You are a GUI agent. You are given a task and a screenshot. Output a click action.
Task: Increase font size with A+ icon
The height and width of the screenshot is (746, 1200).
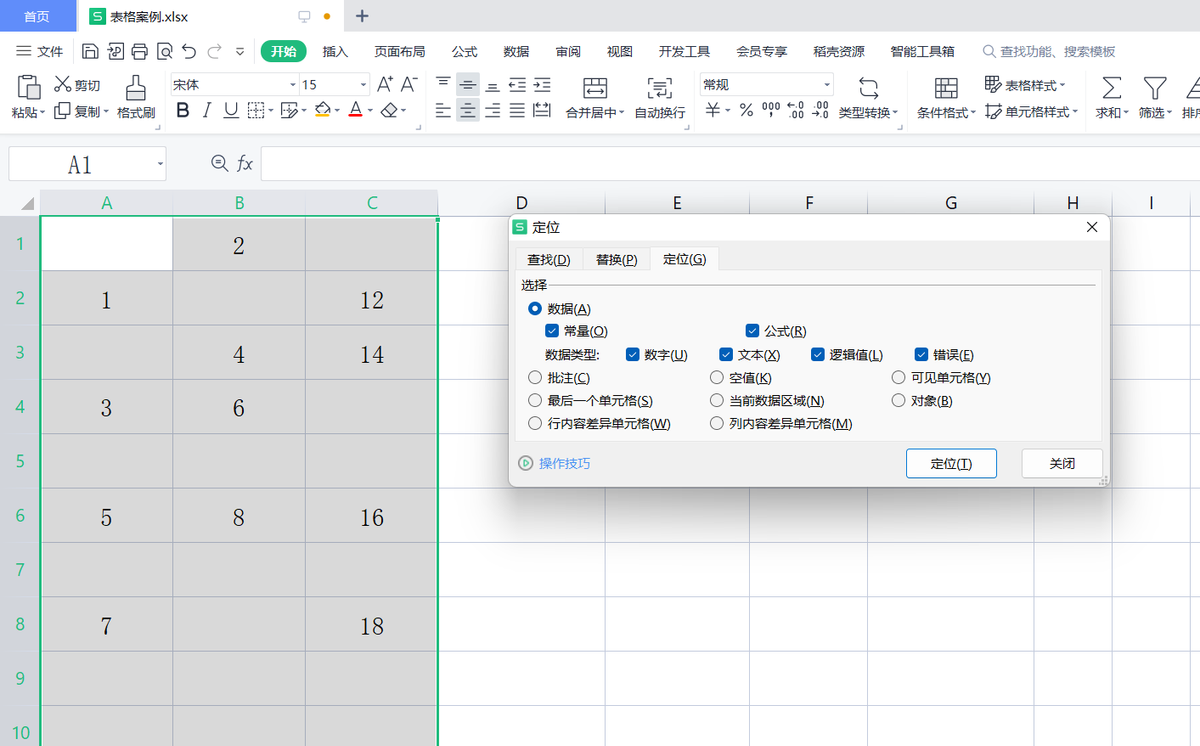point(385,85)
